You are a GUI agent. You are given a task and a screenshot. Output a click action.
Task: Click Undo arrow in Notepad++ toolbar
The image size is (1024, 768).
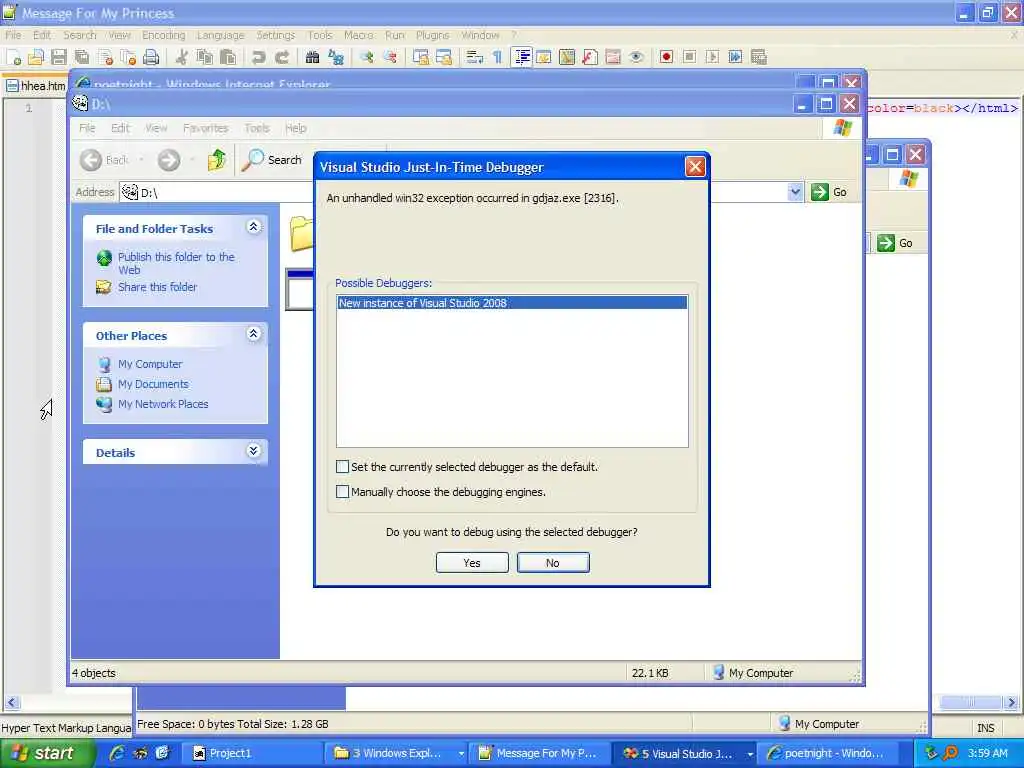(x=259, y=57)
